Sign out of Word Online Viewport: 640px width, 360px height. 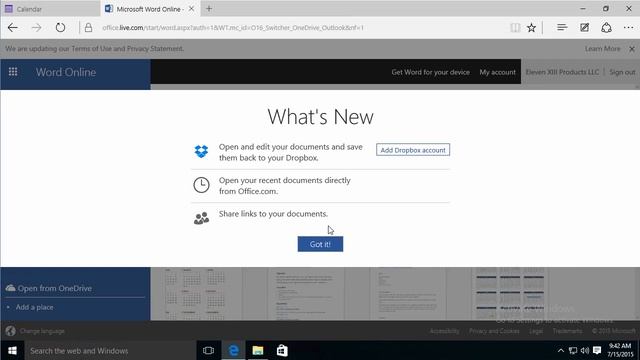(x=622, y=72)
